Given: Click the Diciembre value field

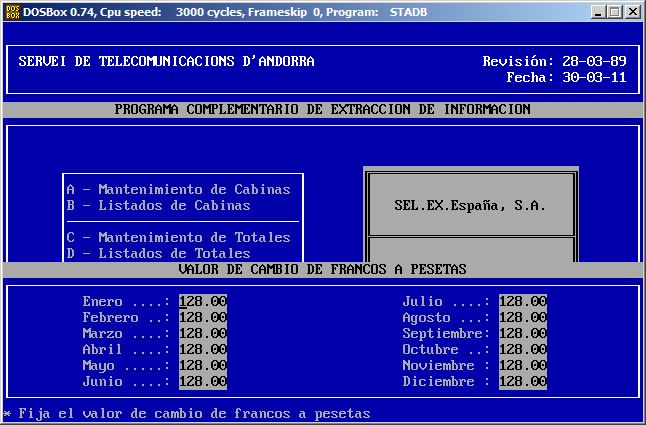Looking at the screenshot, I should coord(523,381).
